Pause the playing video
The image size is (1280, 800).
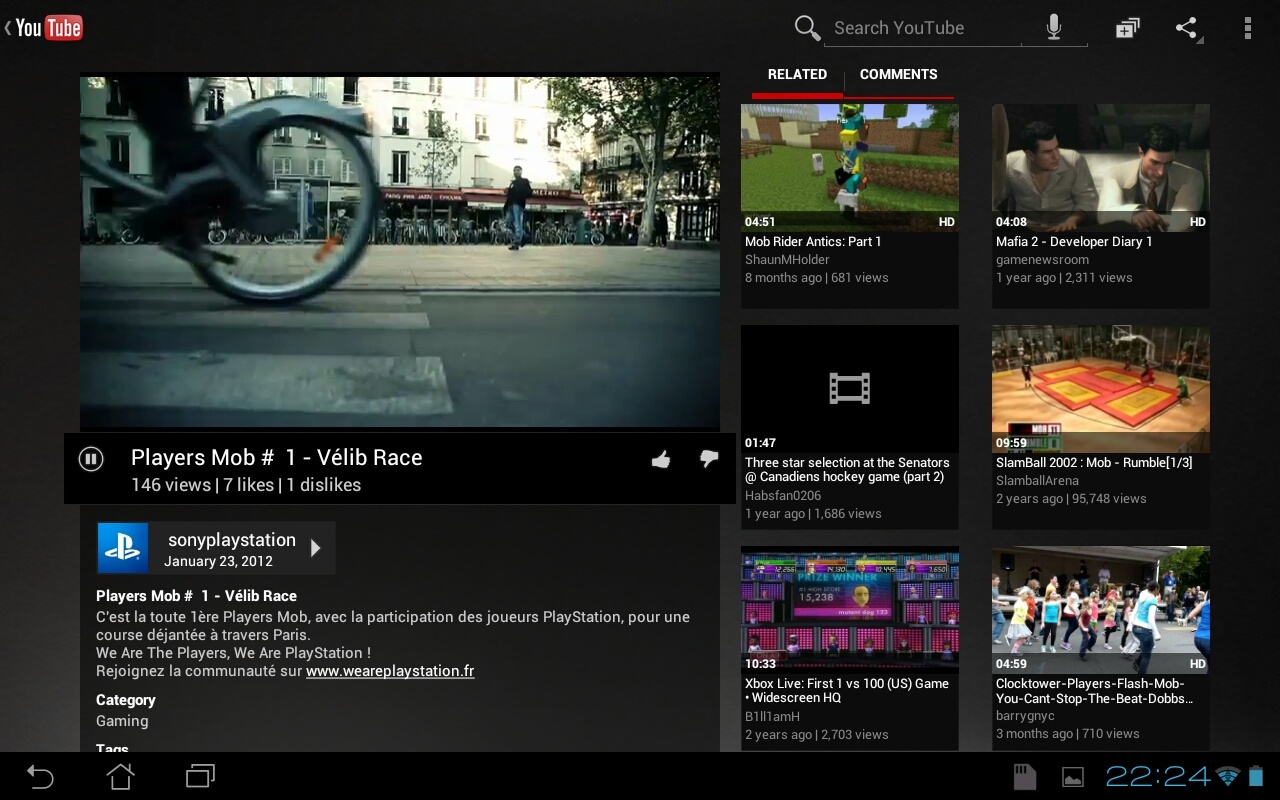[91, 459]
